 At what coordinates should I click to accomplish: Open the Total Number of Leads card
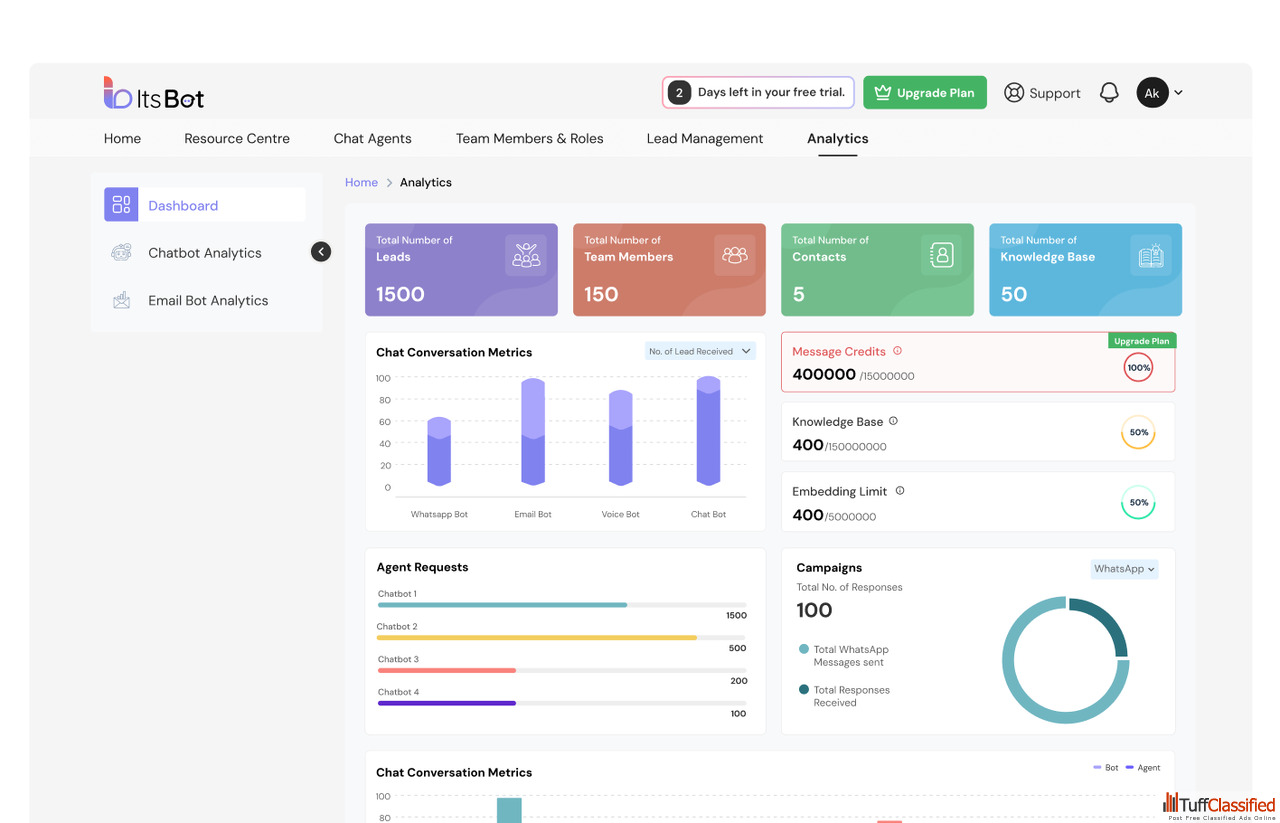(x=461, y=270)
